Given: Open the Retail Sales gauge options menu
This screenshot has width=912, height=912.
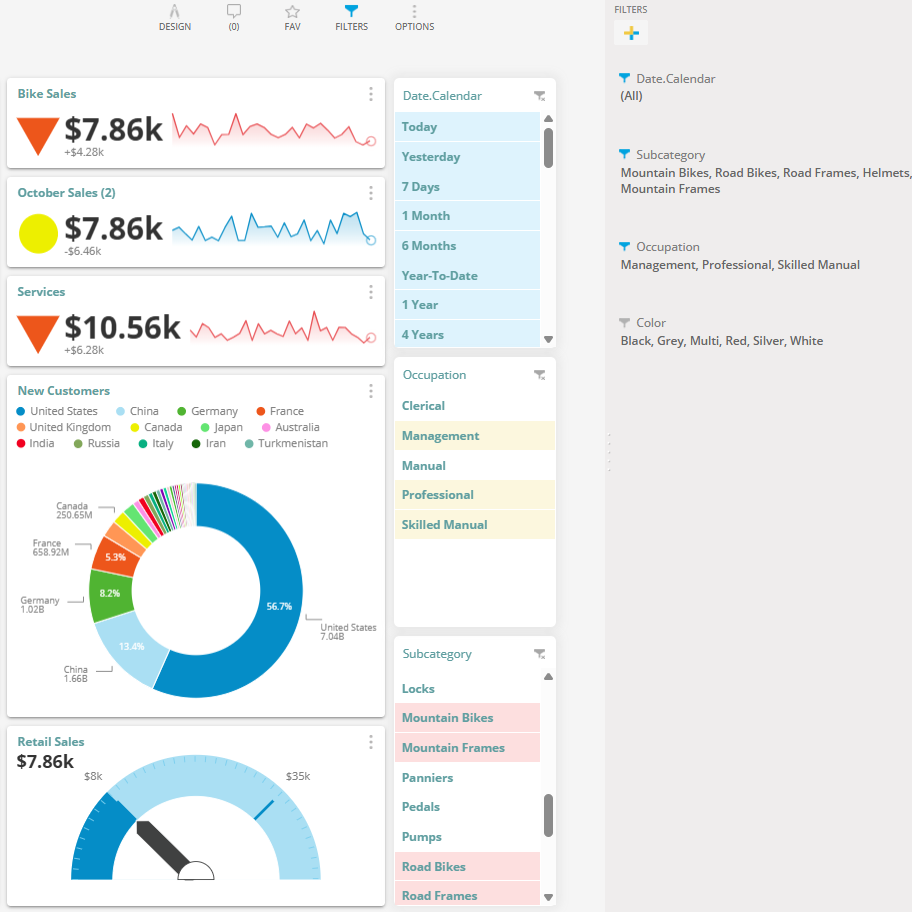Looking at the screenshot, I should pyautogui.click(x=370, y=742).
